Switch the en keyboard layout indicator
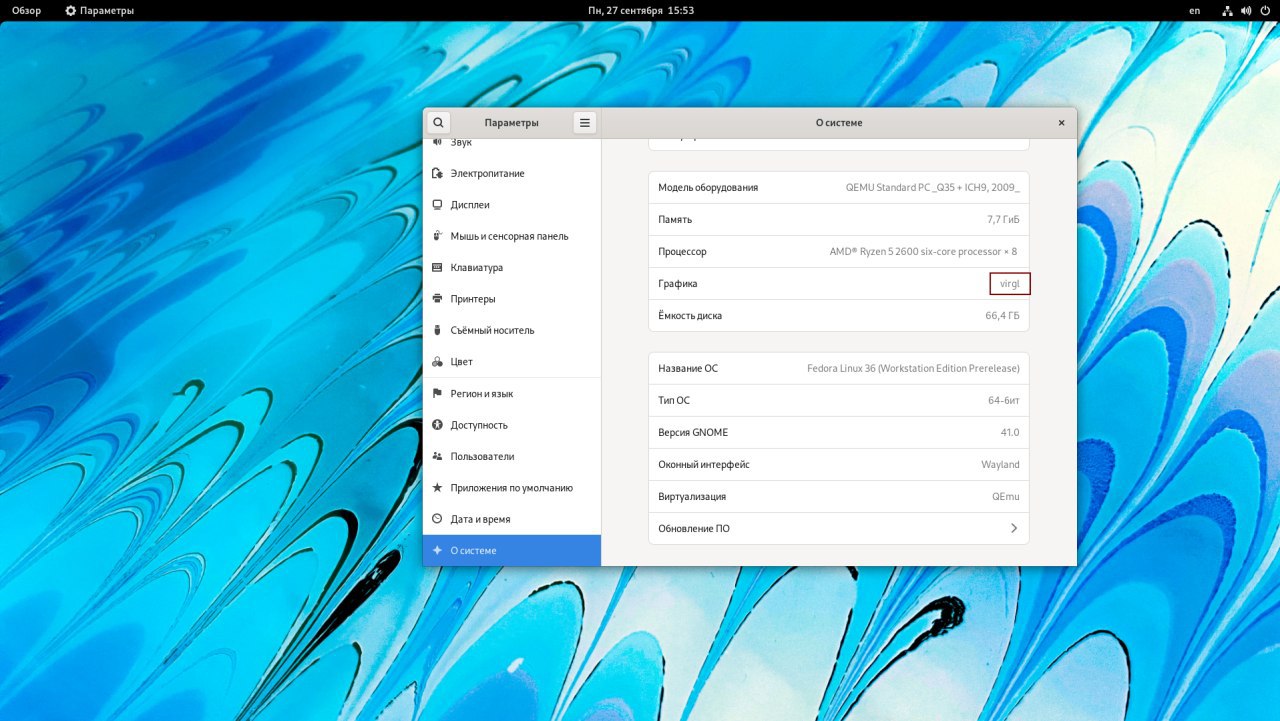Image resolution: width=1280 pixels, height=721 pixels. [x=1194, y=10]
